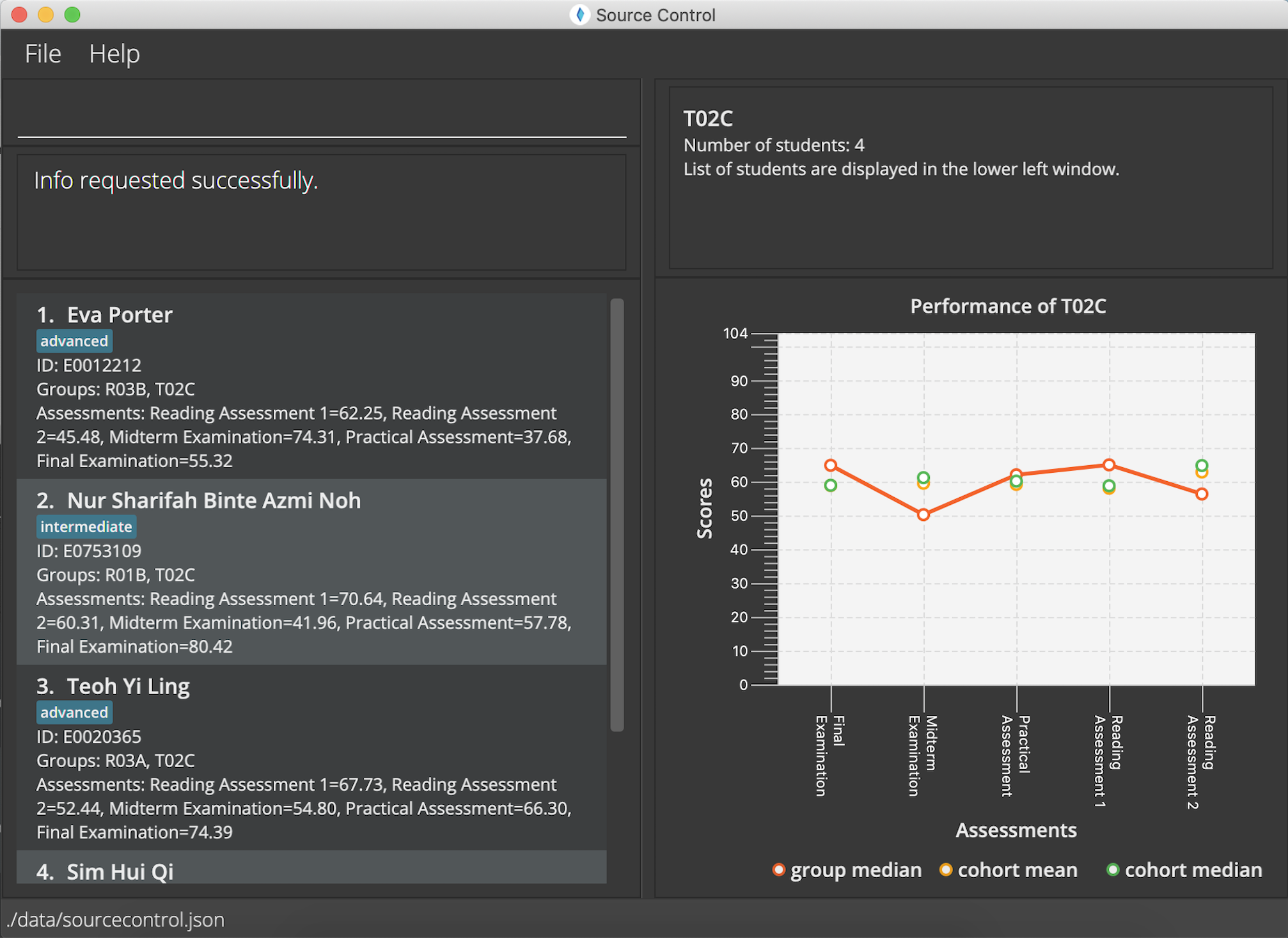
Task: Click the group median legend marker
Action: pos(778,870)
